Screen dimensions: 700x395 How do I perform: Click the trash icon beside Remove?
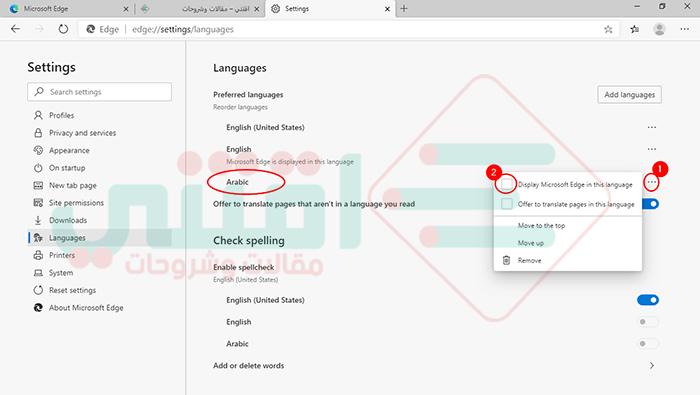click(506, 260)
